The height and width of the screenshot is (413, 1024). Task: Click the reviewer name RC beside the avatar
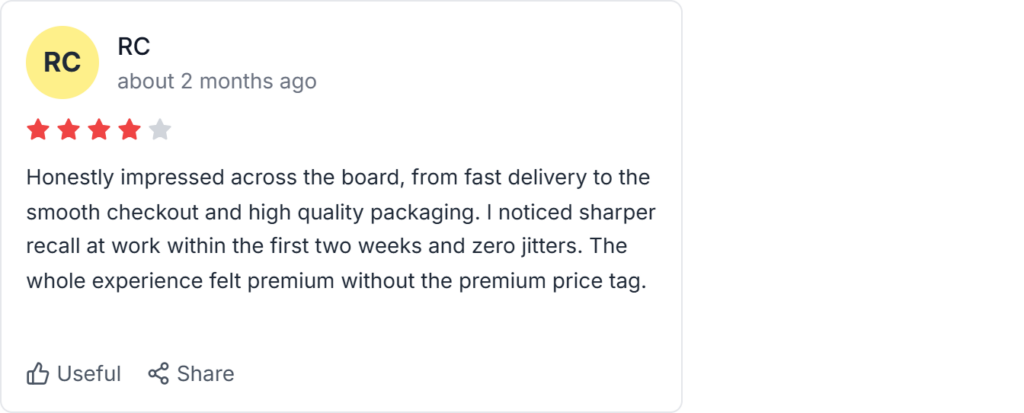pyautogui.click(x=133, y=46)
